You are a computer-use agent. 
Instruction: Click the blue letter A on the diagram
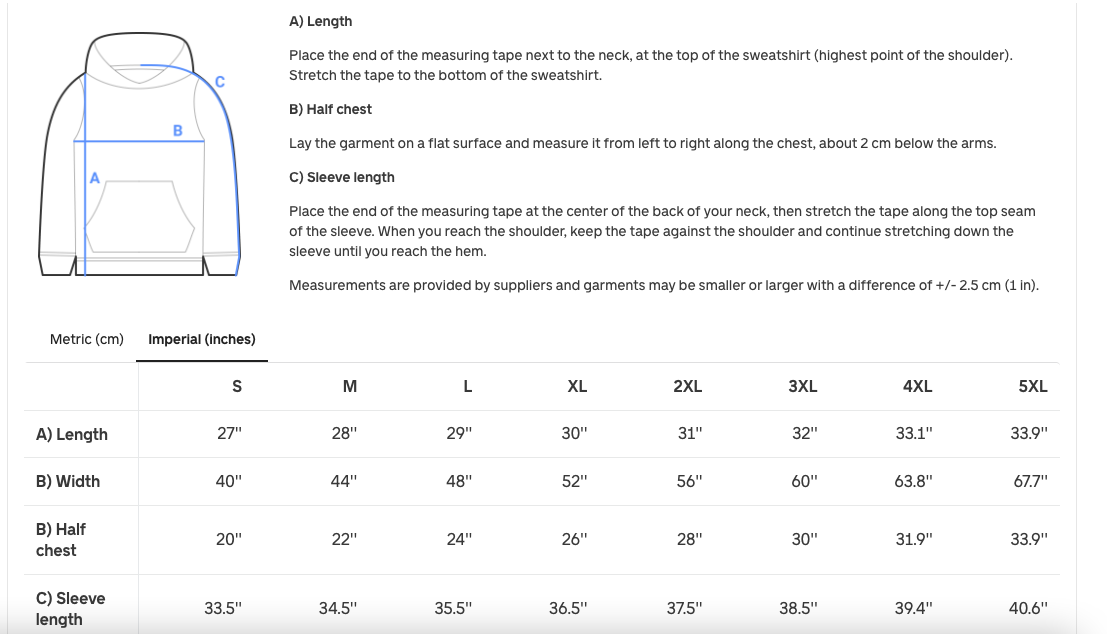tap(95, 178)
